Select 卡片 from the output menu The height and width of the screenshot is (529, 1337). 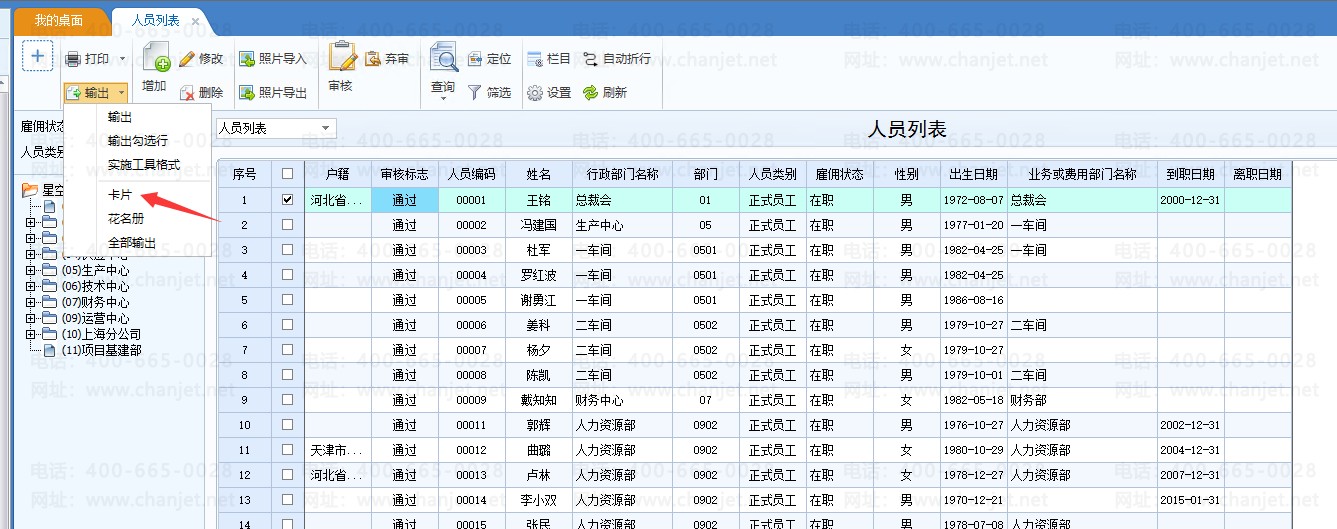120,195
